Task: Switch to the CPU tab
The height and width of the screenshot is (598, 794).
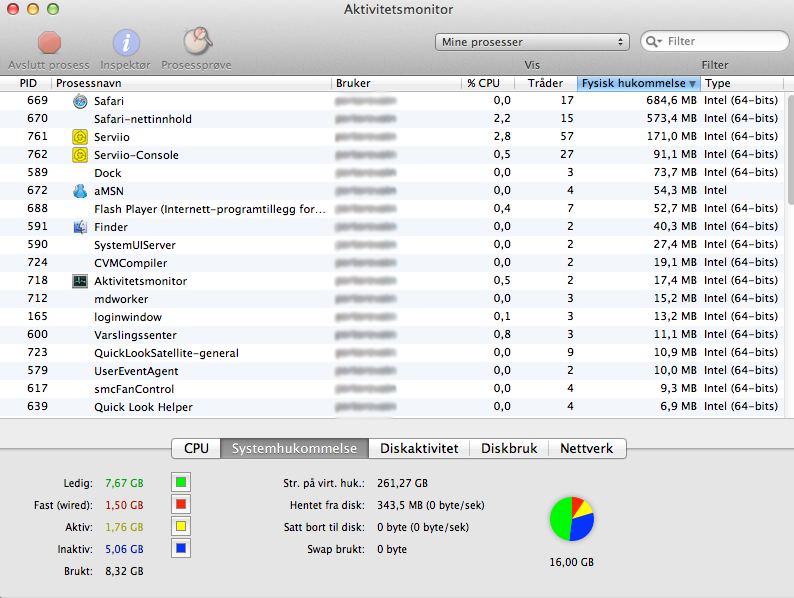Action: tap(196, 449)
